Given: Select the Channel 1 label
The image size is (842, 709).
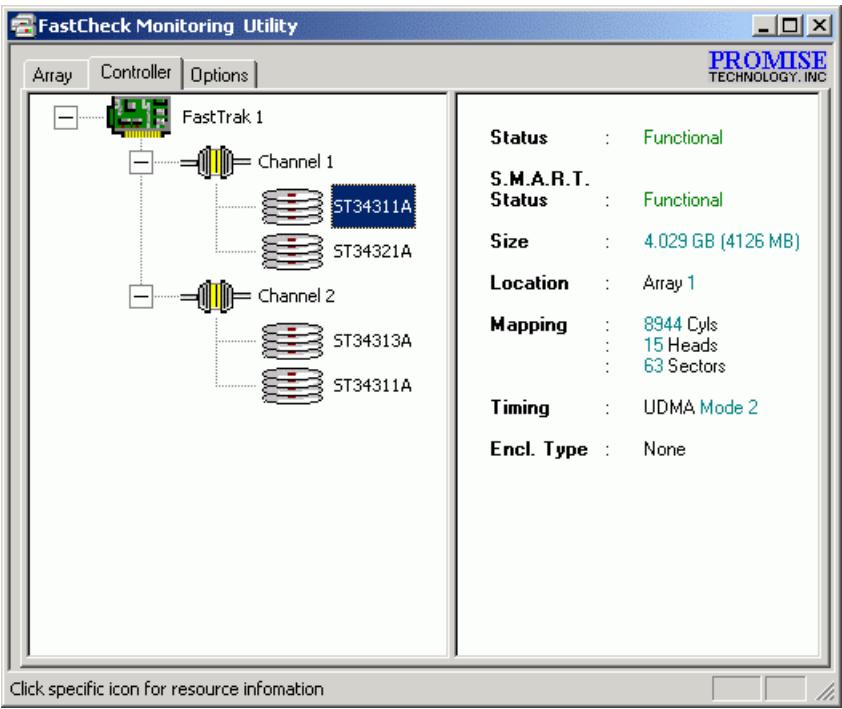Looking at the screenshot, I should pyautogui.click(x=296, y=162).
